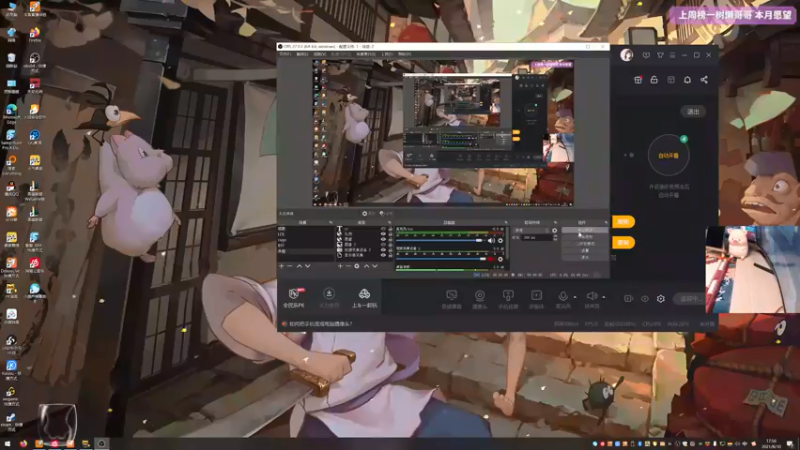Image resolution: width=800 pixels, height=450 pixels.
Task: Mute first mixer channel speaker icon
Action: pos(491,240)
